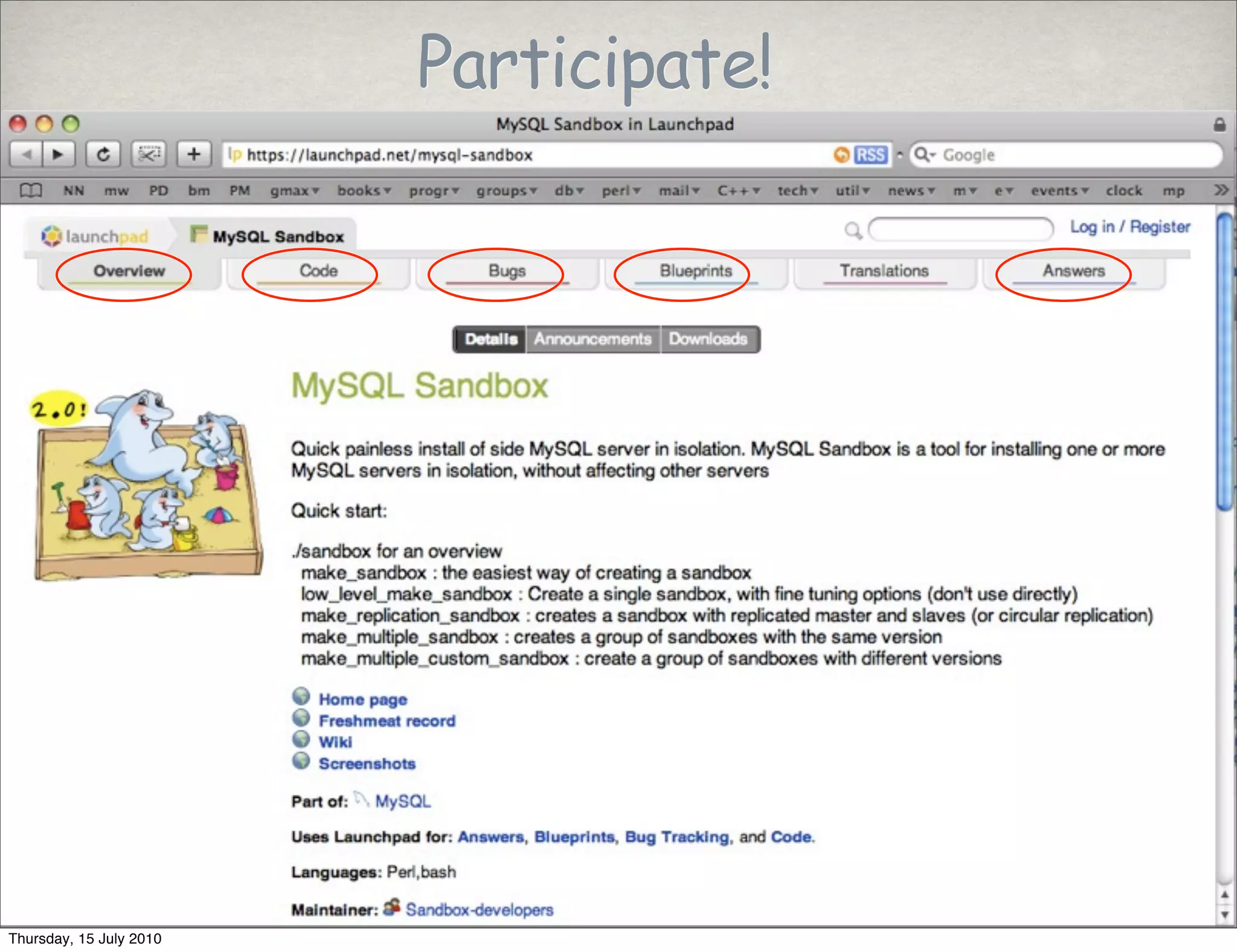This screenshot has width=1237, height=952.
Task: Open the web clip scissors tool
Action: point(149,155)
